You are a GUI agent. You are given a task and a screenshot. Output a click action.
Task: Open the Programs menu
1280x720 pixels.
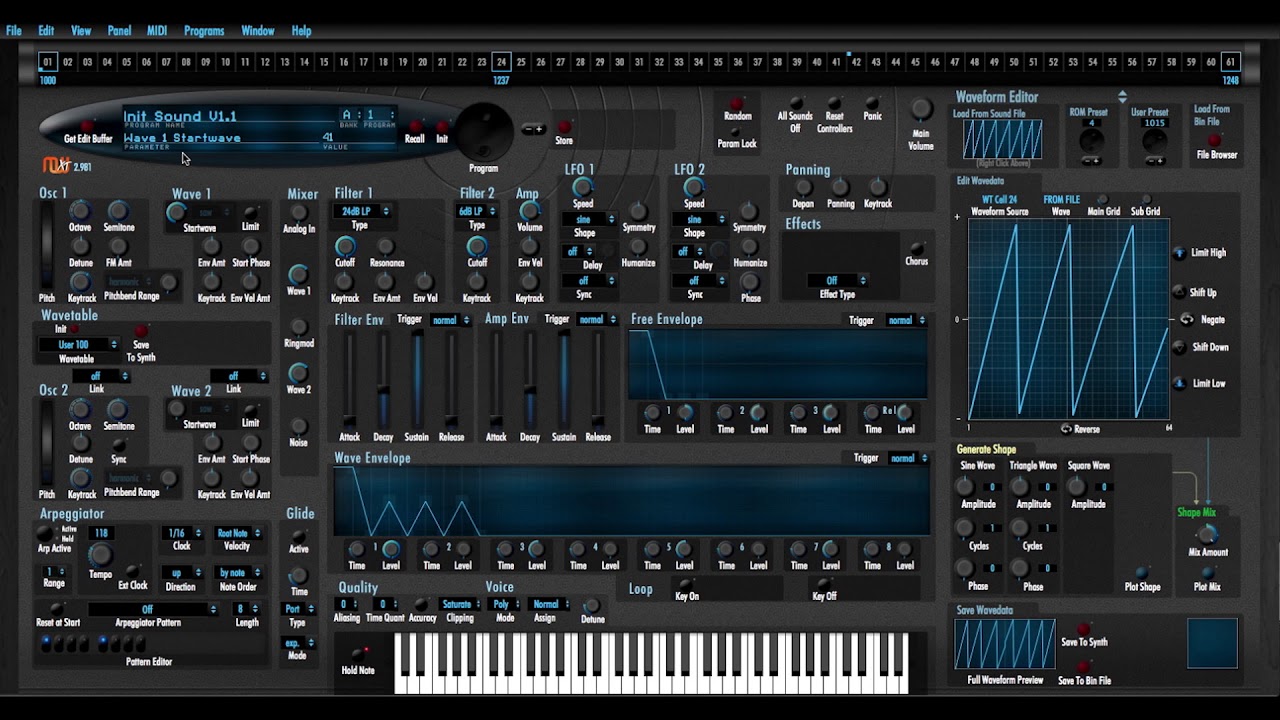point(204,31)
